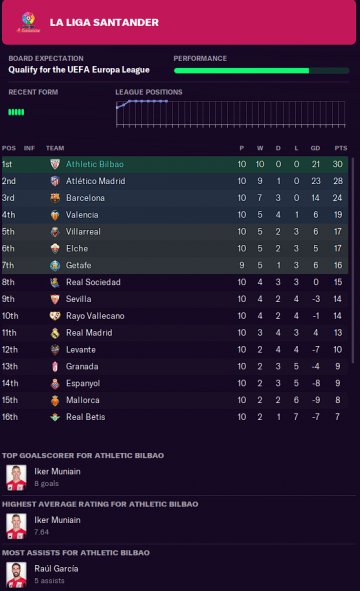Open the Villarreal team link

[x=83, y=231]
